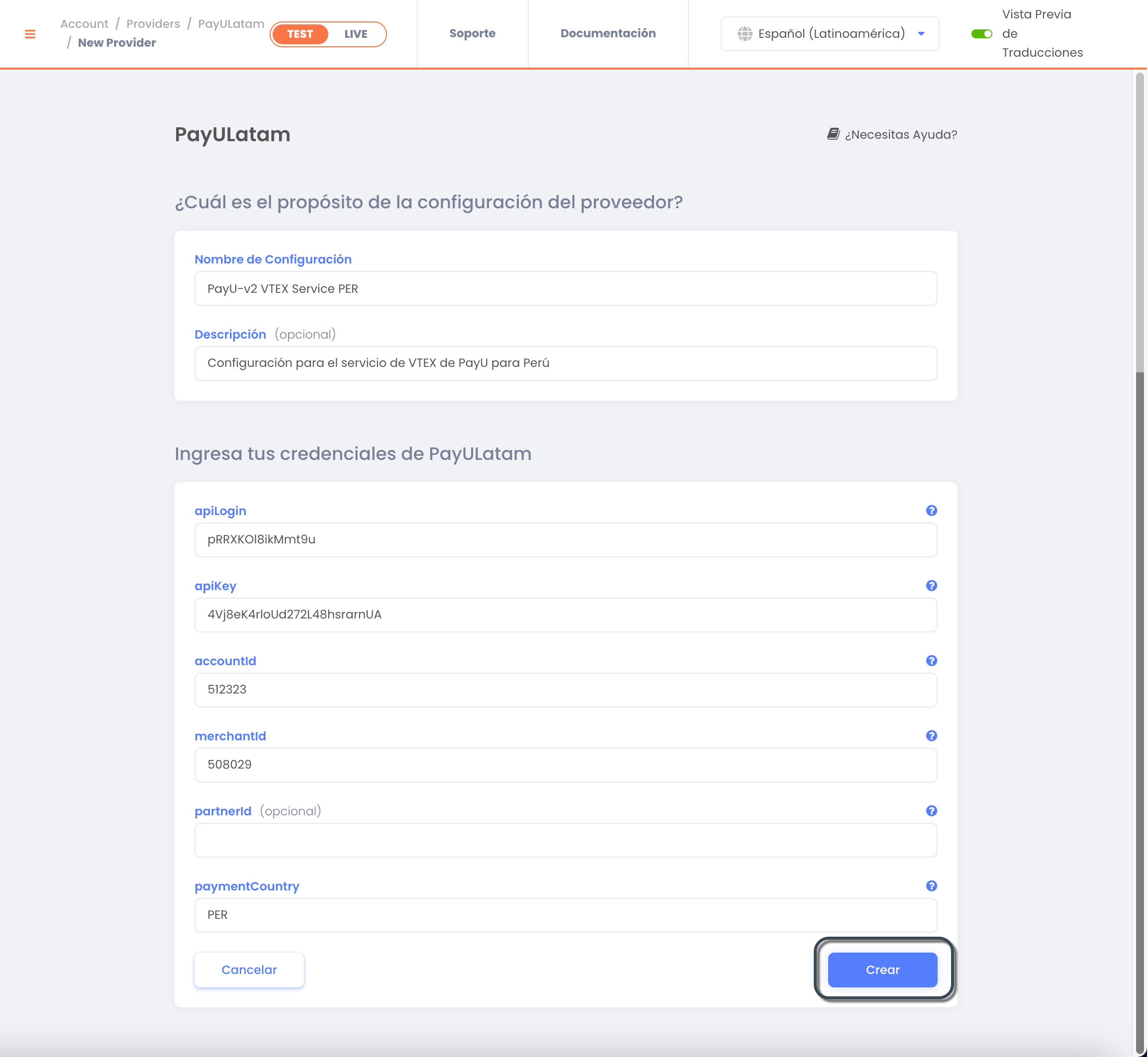Focus the paymentCountry input field
Screen dimensions: 1148x1057
(566, 915)
